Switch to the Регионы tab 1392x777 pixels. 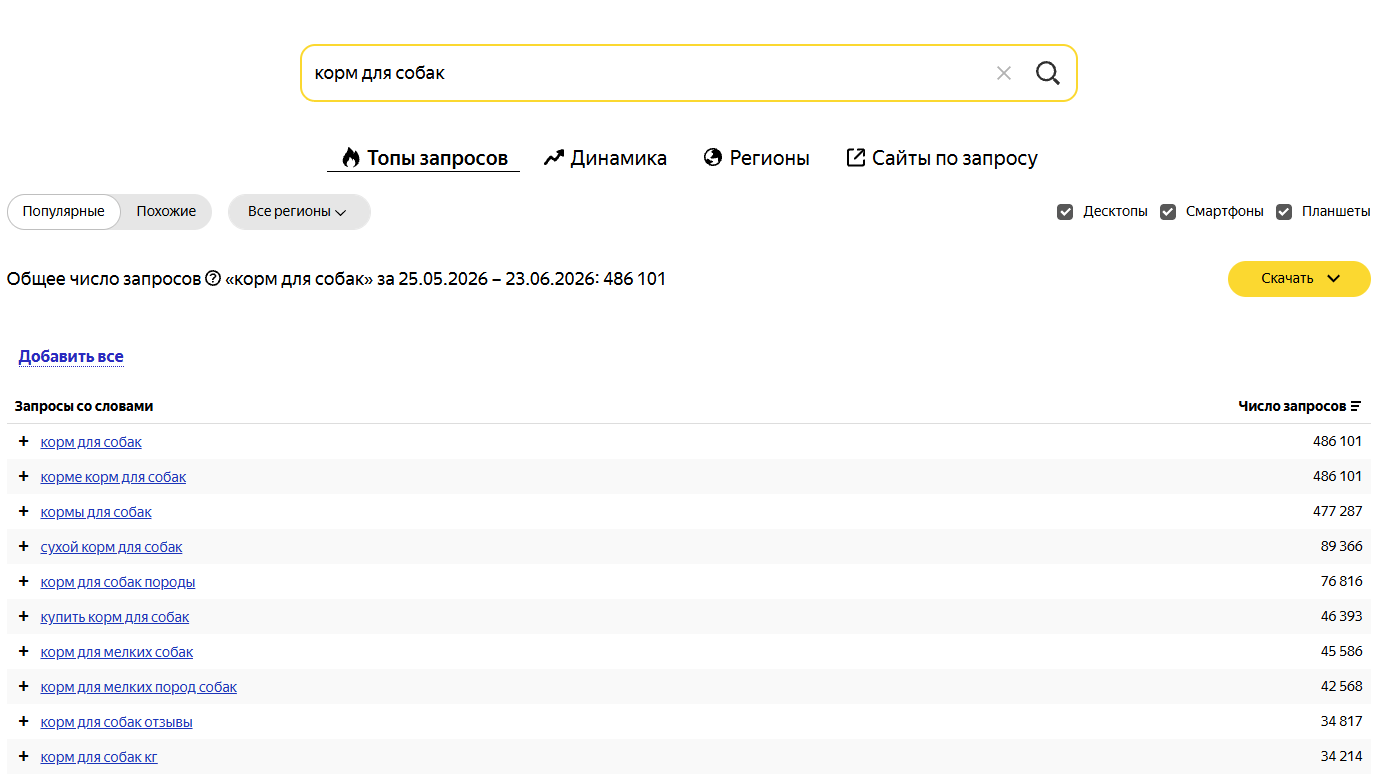[x=757, y=158]
